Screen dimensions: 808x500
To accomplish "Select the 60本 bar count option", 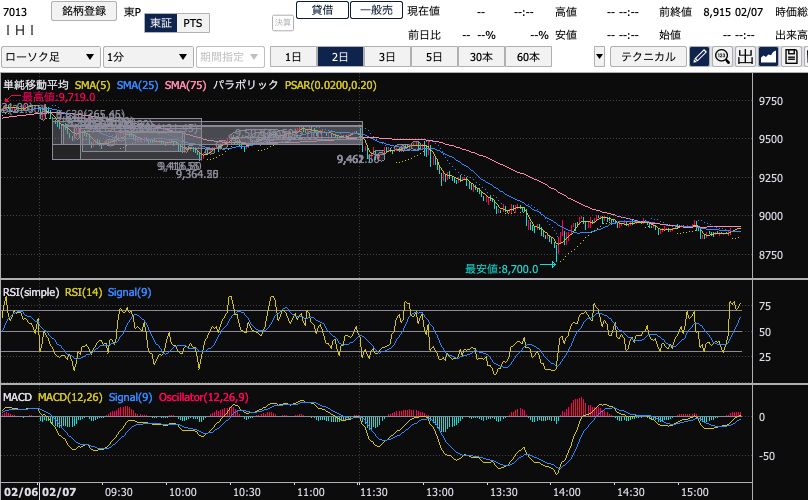I will 528,57.
